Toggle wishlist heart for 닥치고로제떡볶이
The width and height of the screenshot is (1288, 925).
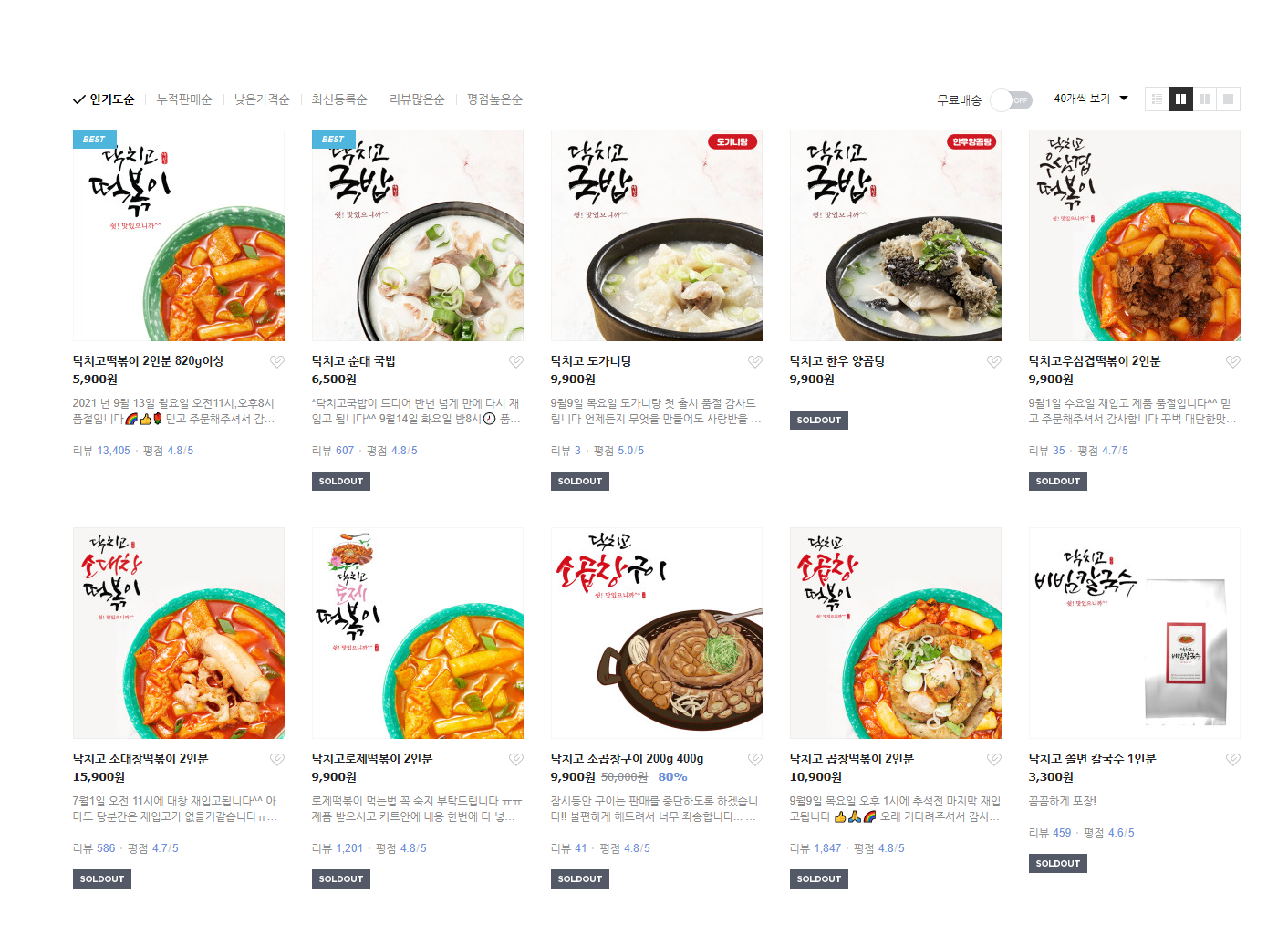click(x=516, y=760)
